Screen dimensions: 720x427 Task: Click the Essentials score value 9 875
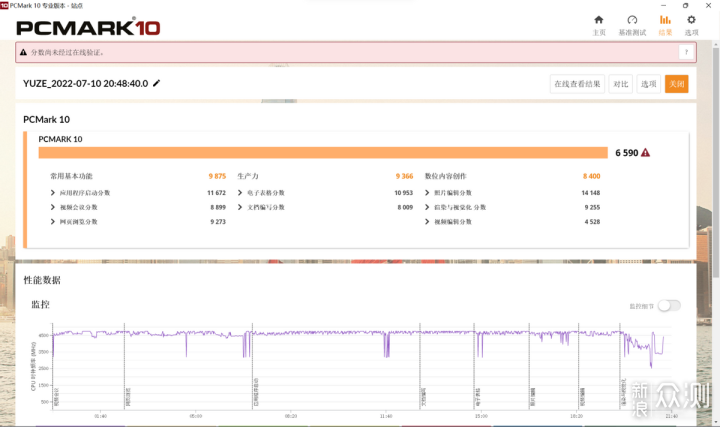[217, 176]
